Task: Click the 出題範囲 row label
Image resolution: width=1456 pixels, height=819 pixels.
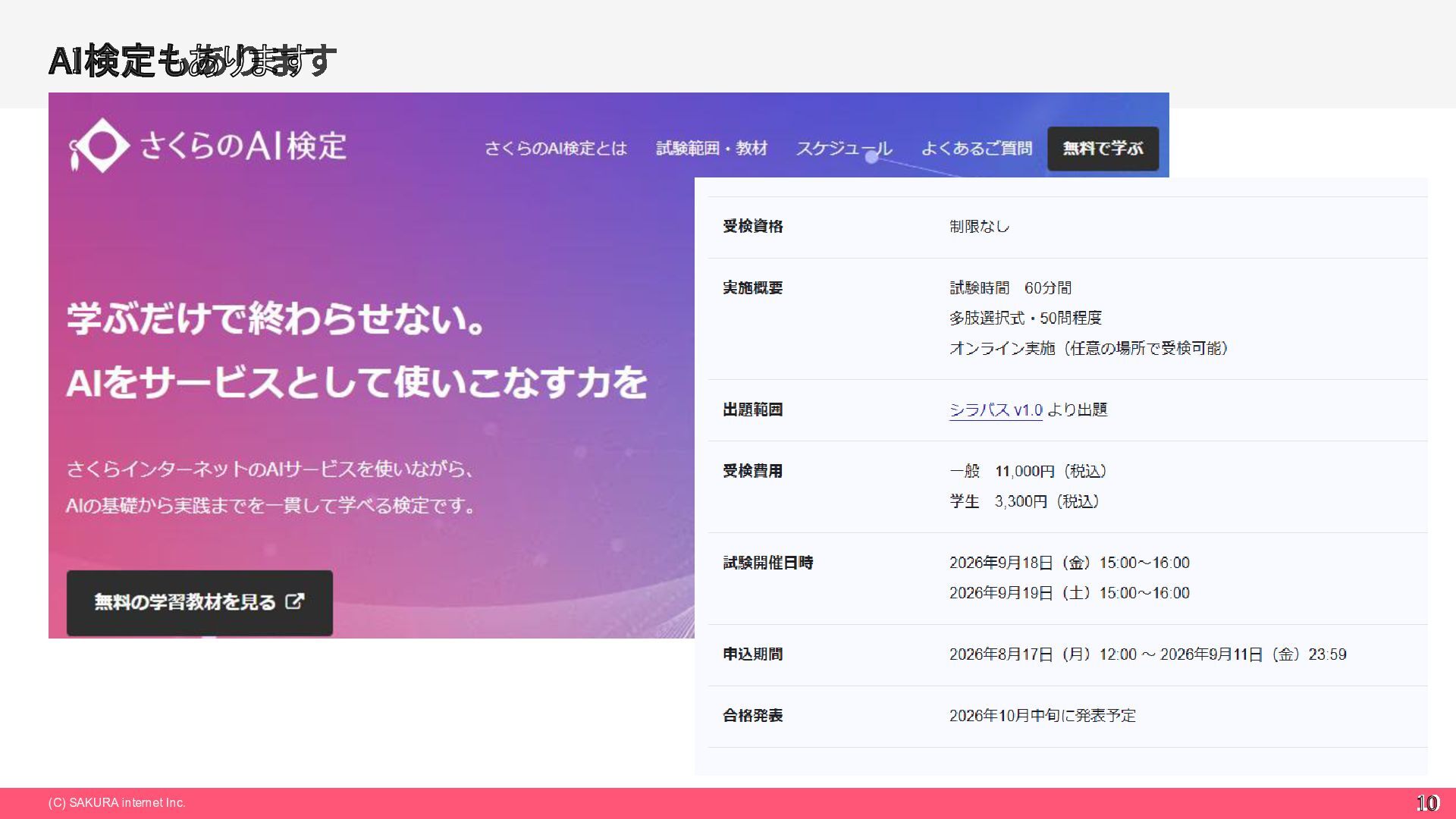Action: (x=752, y=410)
